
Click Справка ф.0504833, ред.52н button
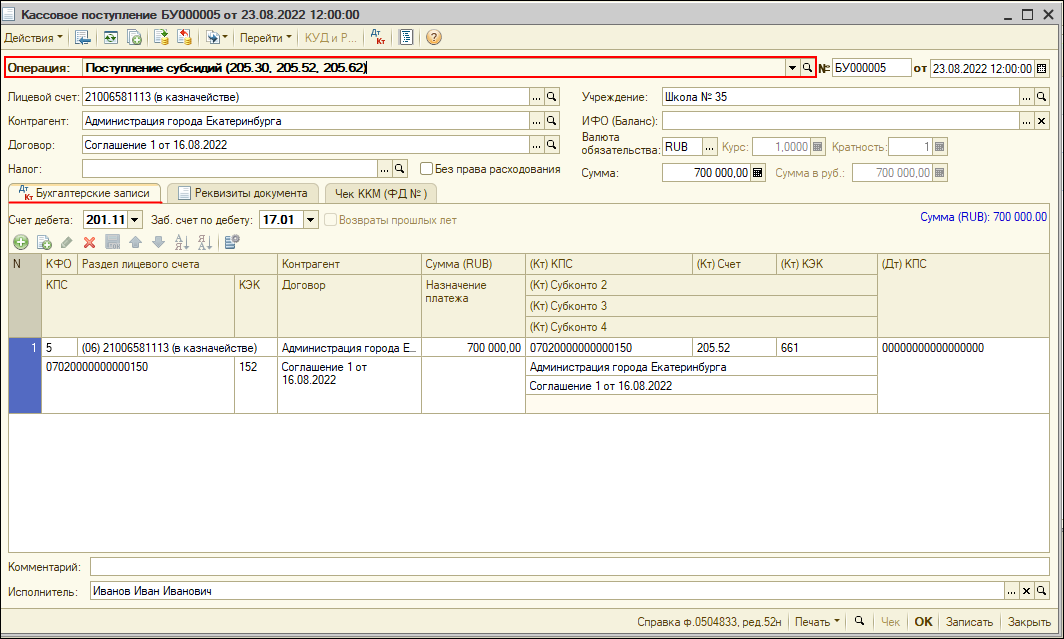[x=709, y=622]
